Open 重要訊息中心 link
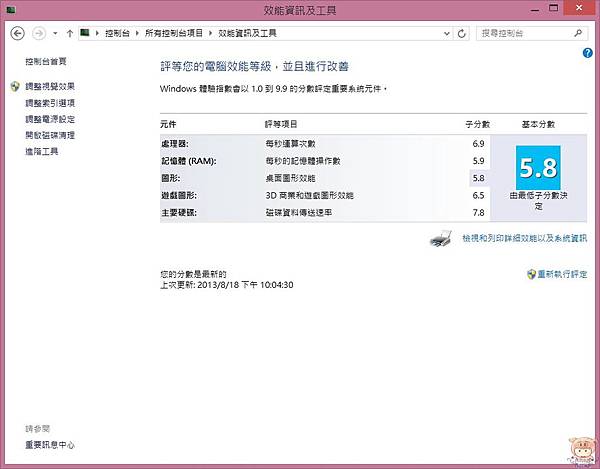 click(50, 445)
